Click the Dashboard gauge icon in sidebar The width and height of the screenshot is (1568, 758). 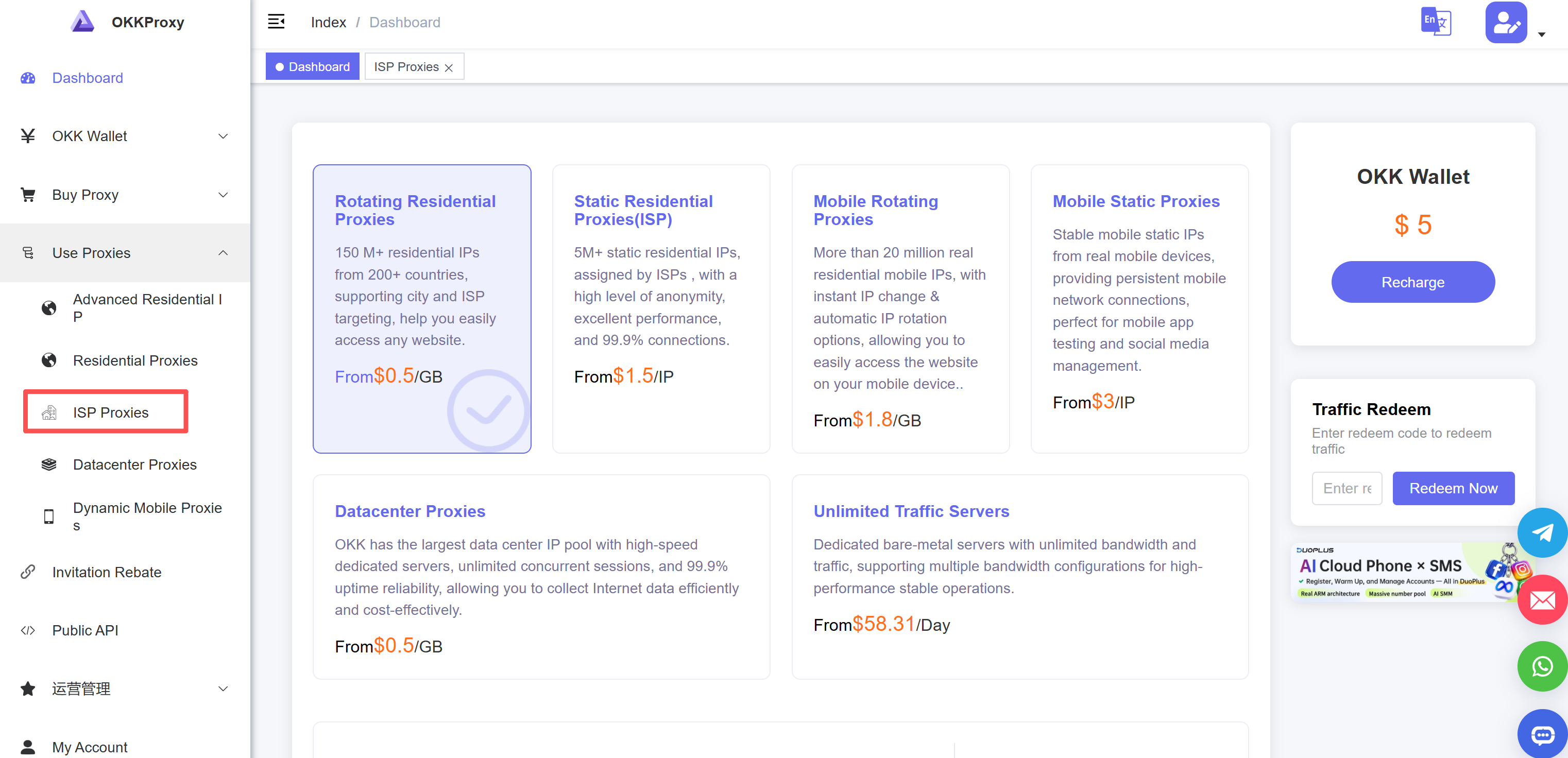(28, 78)
